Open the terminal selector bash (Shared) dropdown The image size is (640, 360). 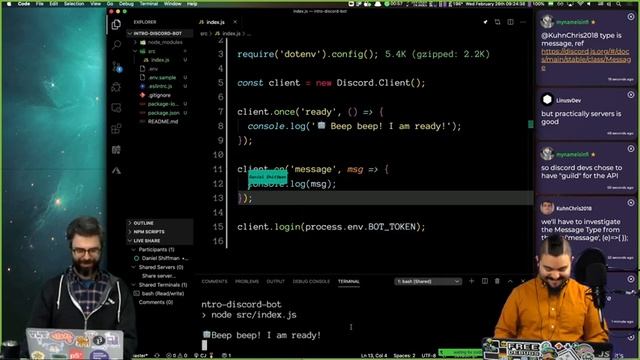pos(428,282)
